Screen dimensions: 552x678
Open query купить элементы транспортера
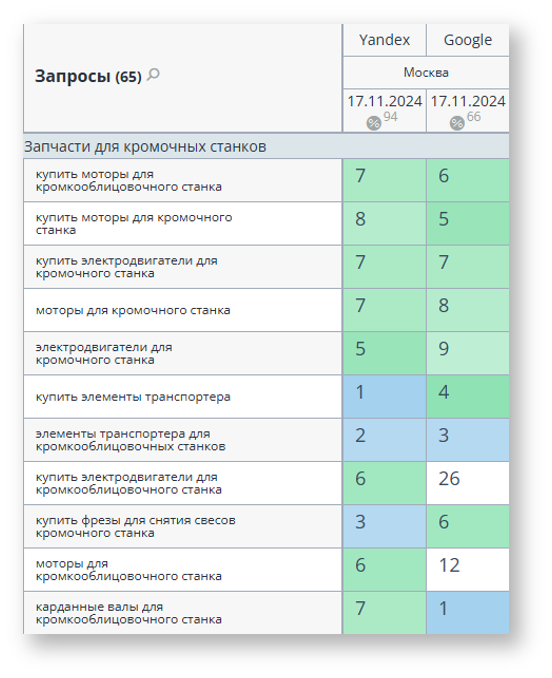tap(133, 397)
